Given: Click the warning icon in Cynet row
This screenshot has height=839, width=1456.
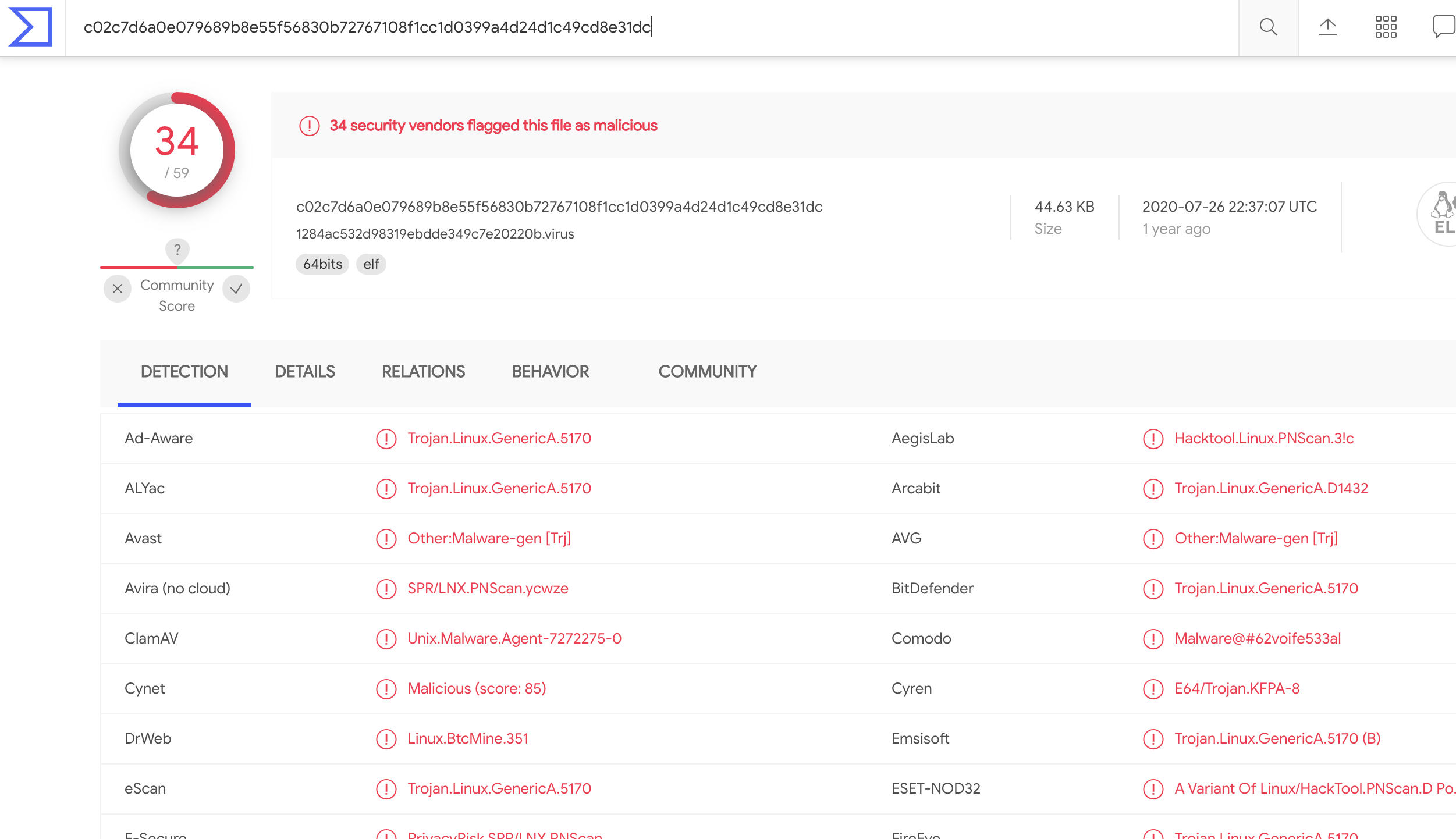Looking at the screenshot, I should coord(386,689).
